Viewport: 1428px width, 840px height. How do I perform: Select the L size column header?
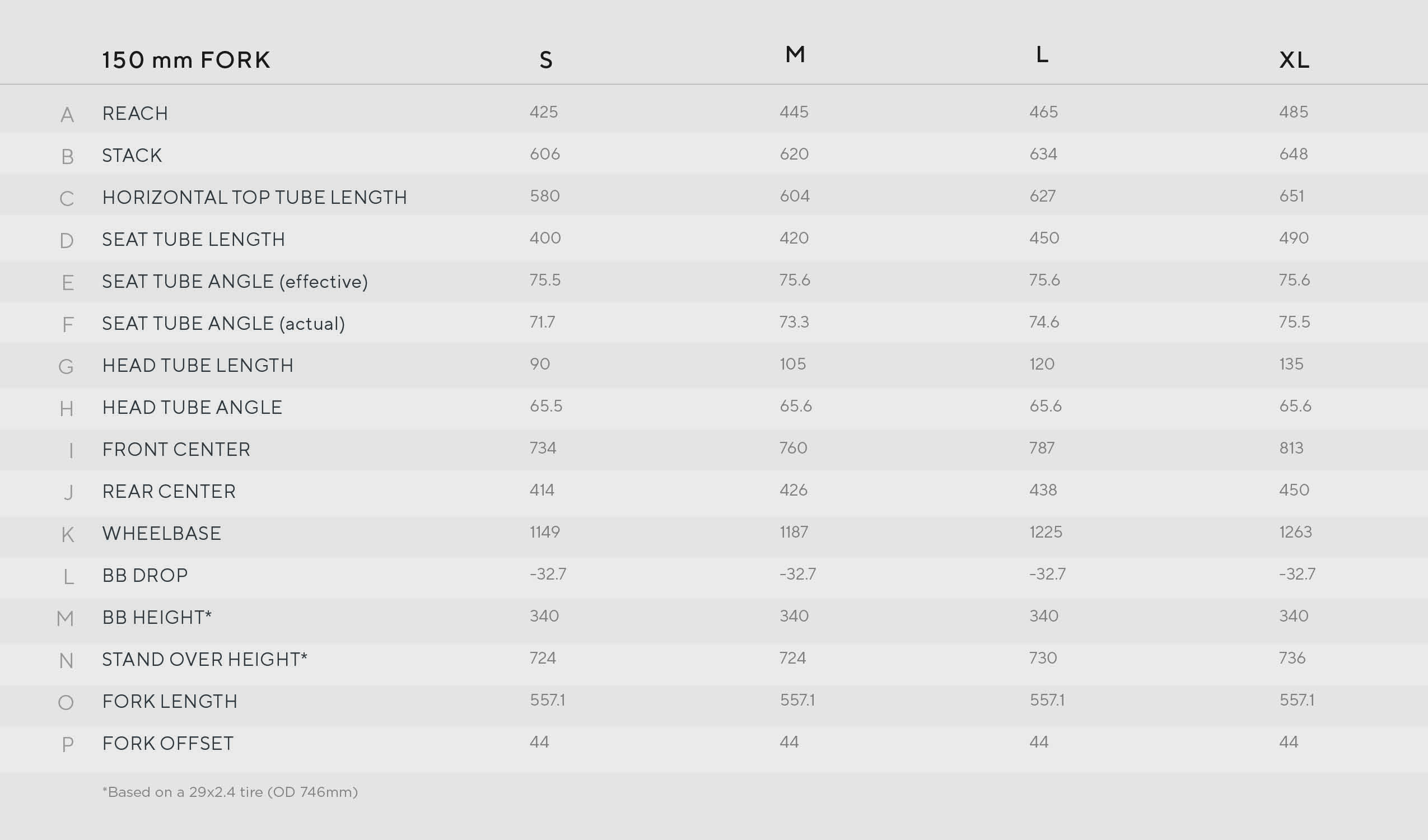[x=1042, y=54]
